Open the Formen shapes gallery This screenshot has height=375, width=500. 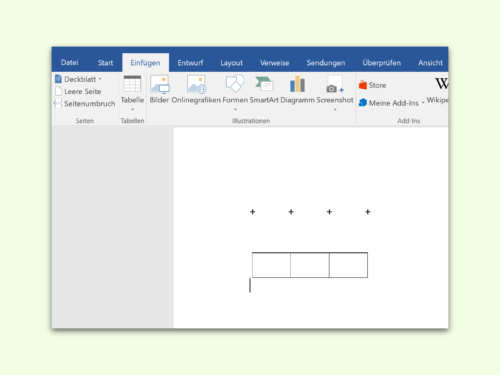(235, 84)
